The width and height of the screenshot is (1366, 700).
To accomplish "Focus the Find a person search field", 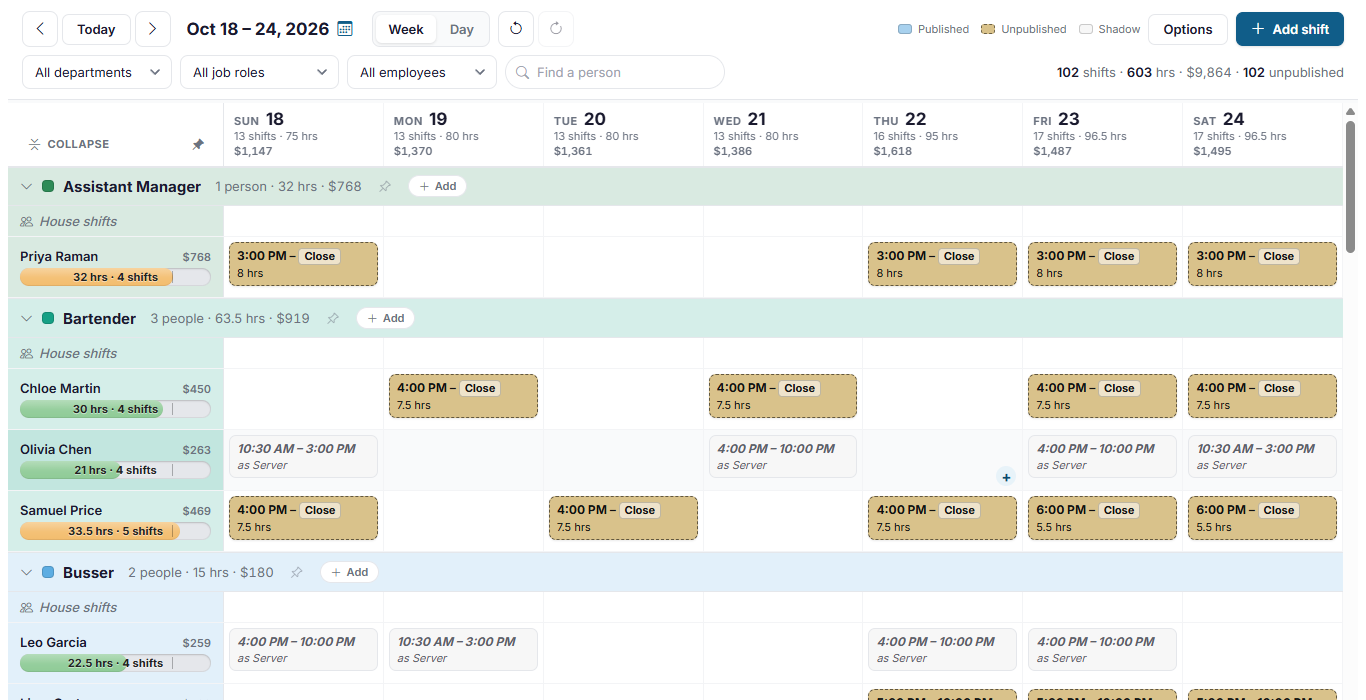I will coord(615,72).
